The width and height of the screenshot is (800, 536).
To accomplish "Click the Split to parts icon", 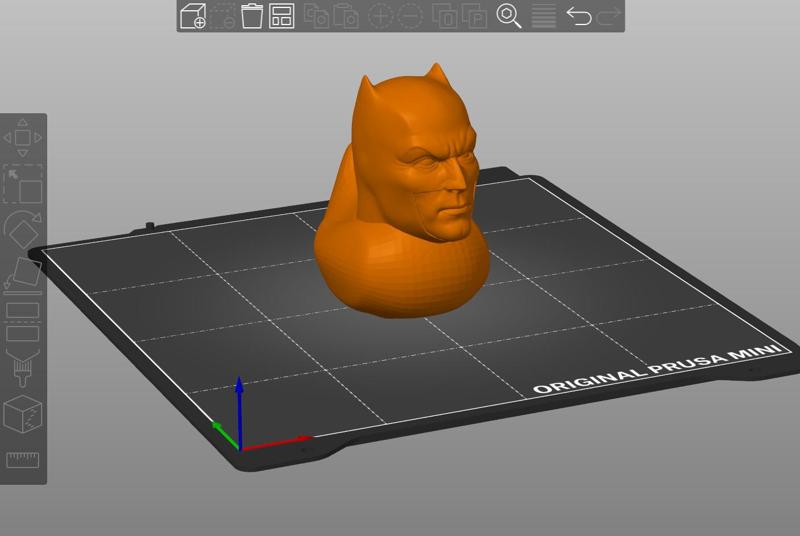I will tap(474, 16).
